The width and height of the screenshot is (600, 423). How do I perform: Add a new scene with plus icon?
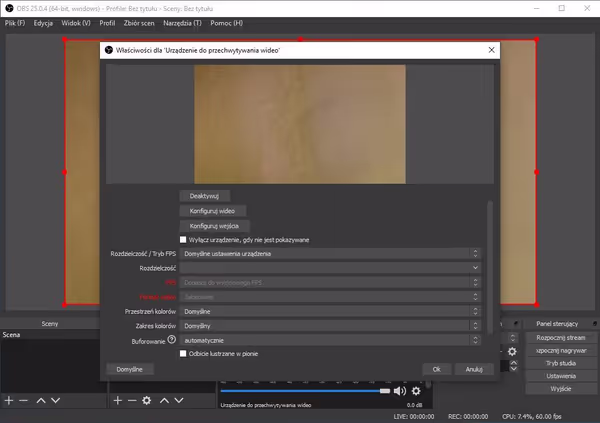point(9,400)
